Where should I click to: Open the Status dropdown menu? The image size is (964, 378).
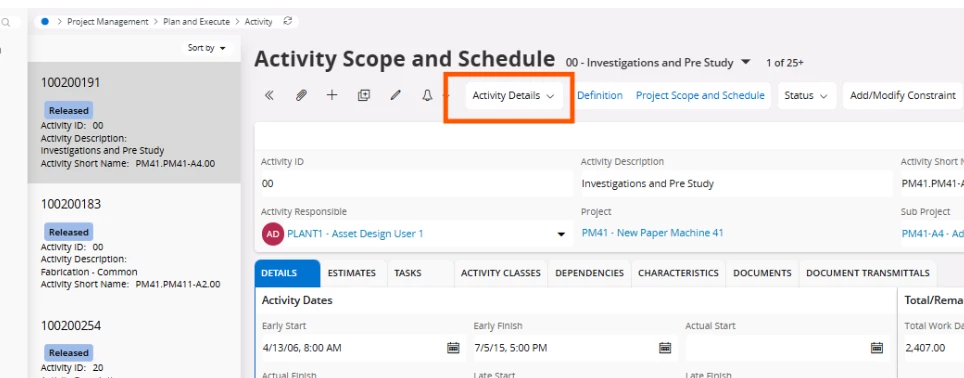pyautogui.click(x=807, y=96)
